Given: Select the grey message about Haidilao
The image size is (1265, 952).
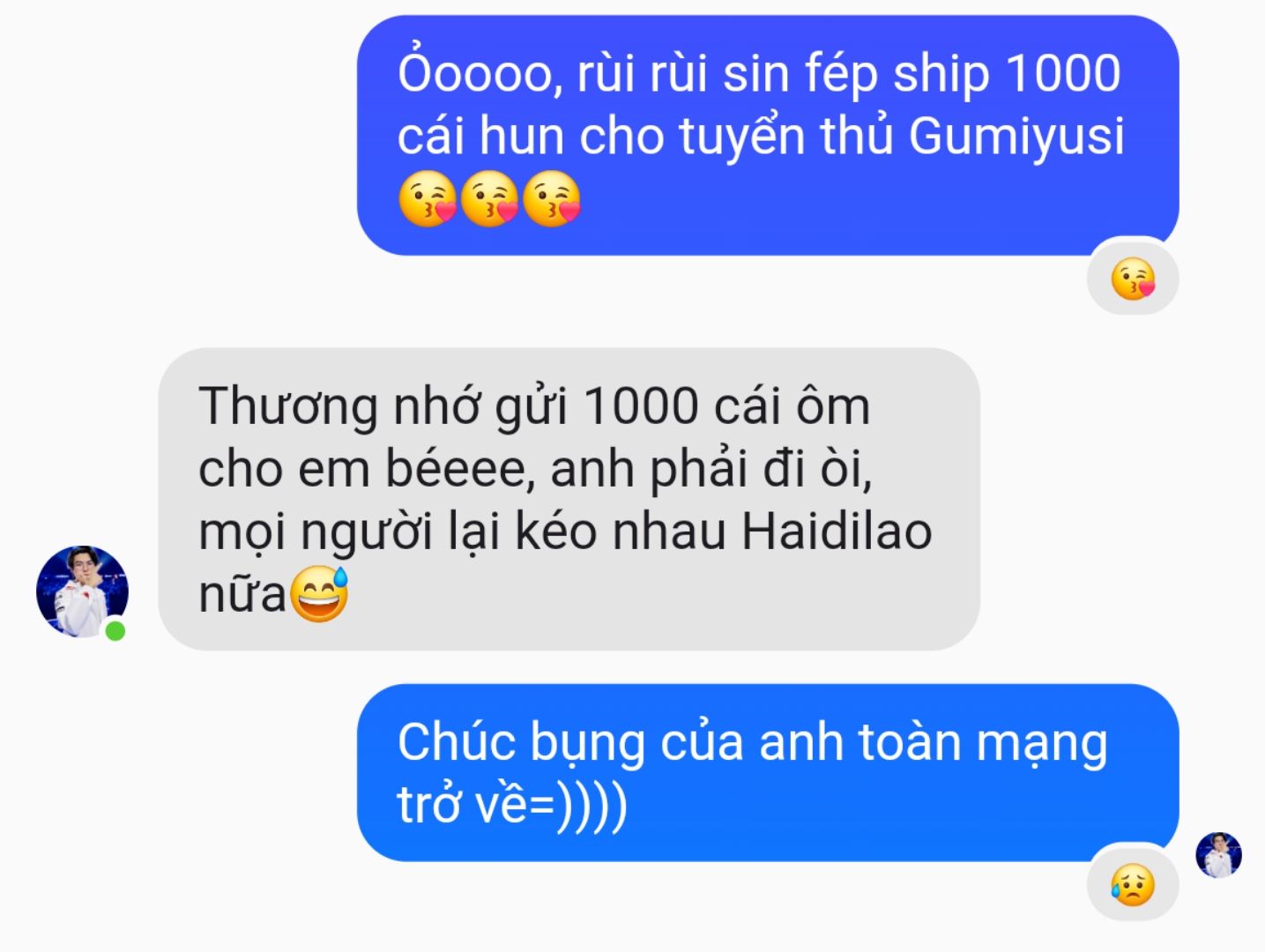Looking at the screenshot, I should pos(569,499).
